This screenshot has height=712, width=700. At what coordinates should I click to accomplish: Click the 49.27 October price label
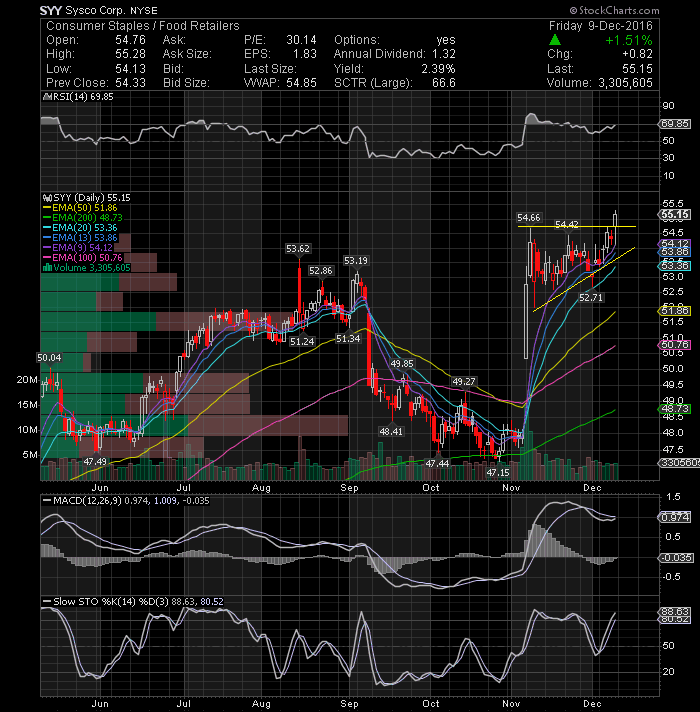[464, 381]
